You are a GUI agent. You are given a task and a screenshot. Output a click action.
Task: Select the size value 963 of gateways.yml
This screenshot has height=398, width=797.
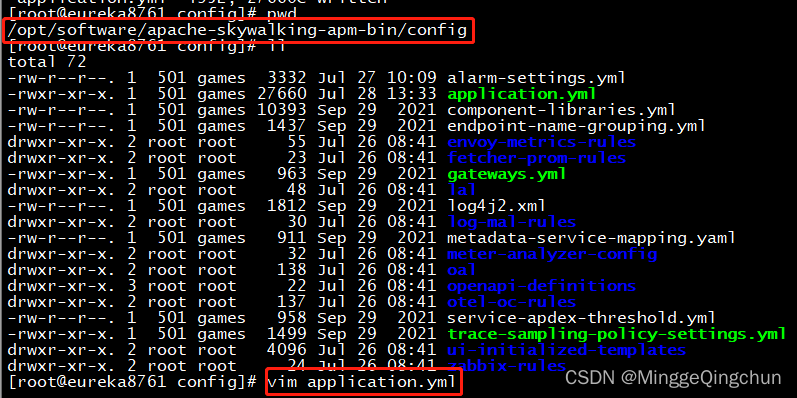(x=292, y=174)
